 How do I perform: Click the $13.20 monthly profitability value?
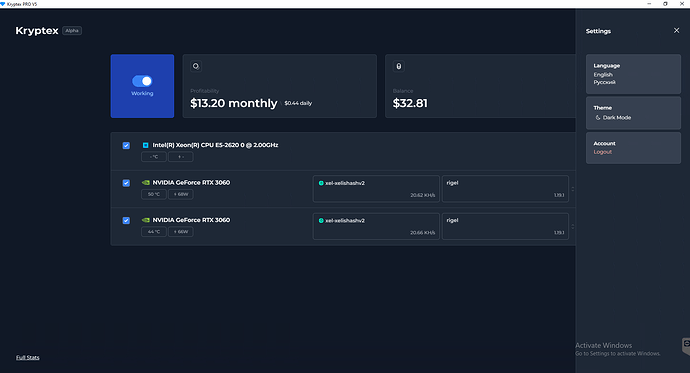coord(234,103)
